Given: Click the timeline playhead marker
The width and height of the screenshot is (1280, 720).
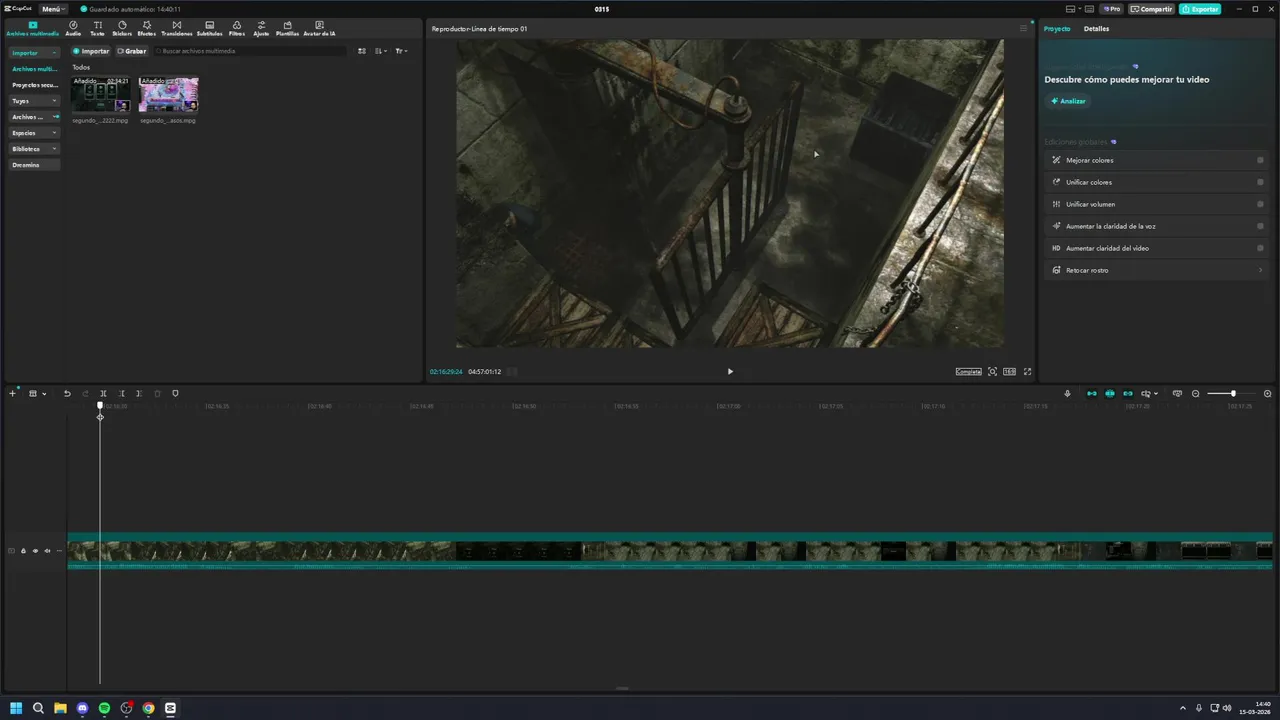Looking at the screenshot, I should (100, 406).
